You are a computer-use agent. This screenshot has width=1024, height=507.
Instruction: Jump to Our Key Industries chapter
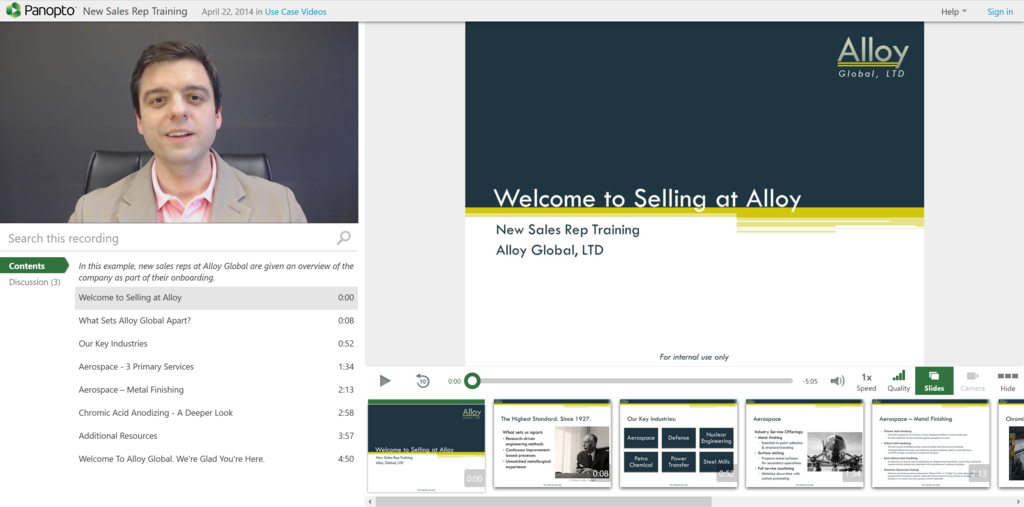click(x=113, y=344)
